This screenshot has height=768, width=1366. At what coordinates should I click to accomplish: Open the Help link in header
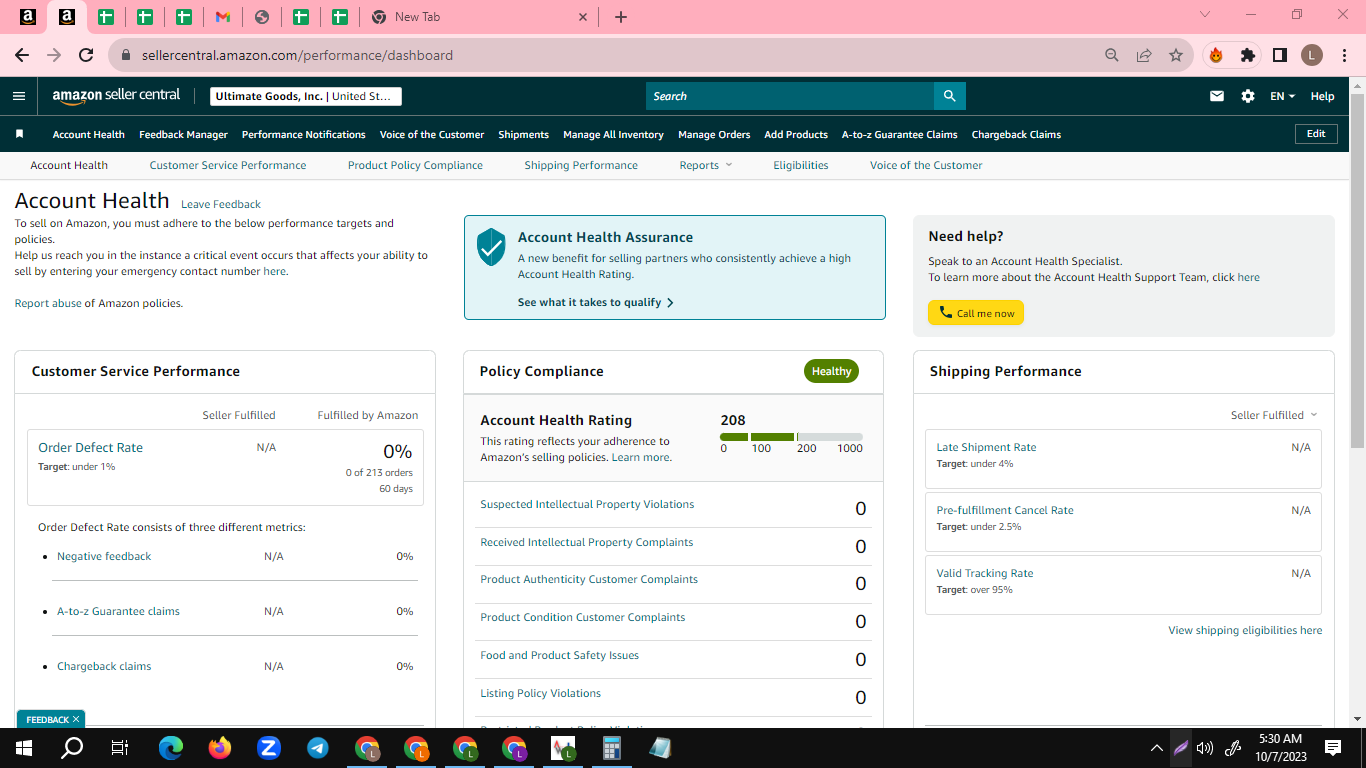pyautogui.click(x=1322, y=96)
